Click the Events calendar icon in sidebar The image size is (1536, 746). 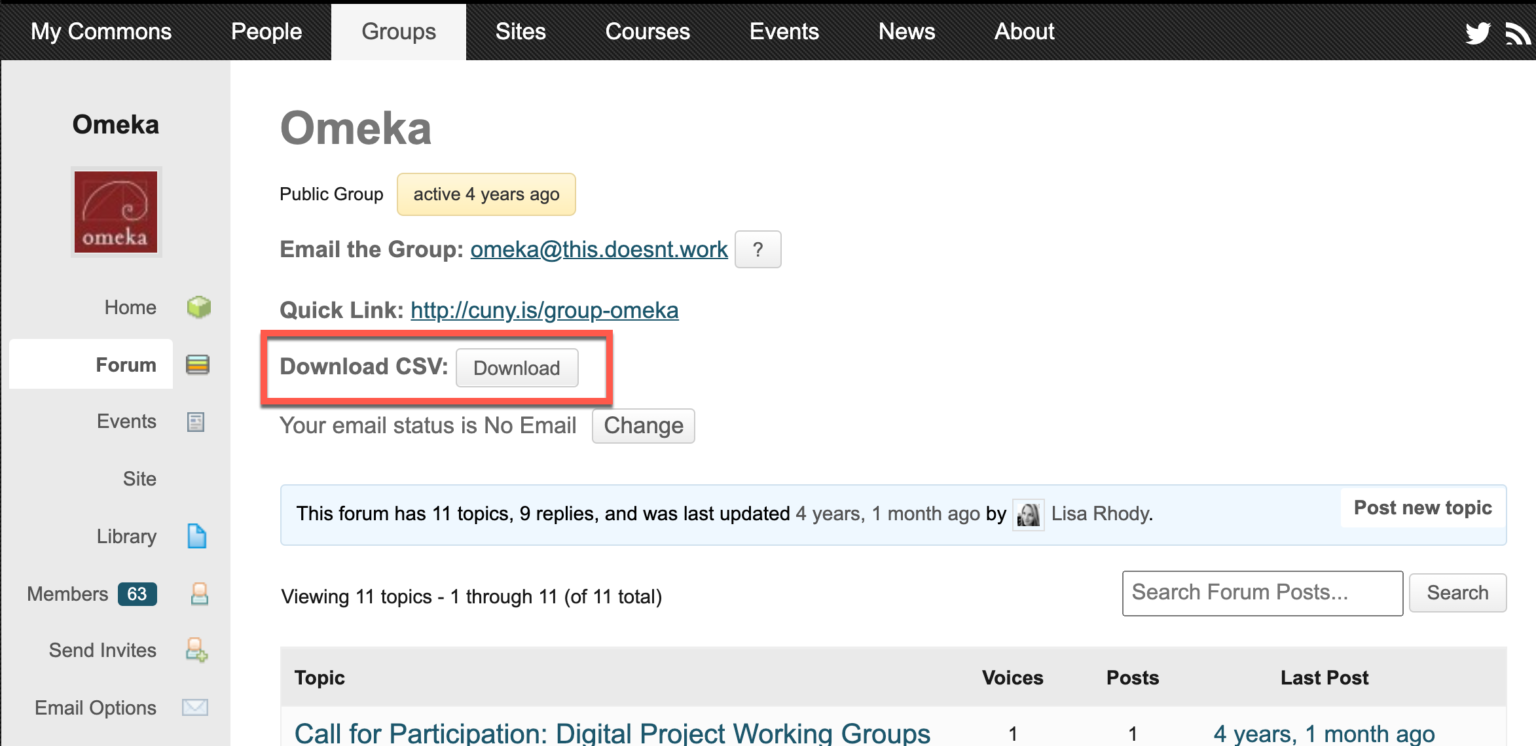pos(196,422)
